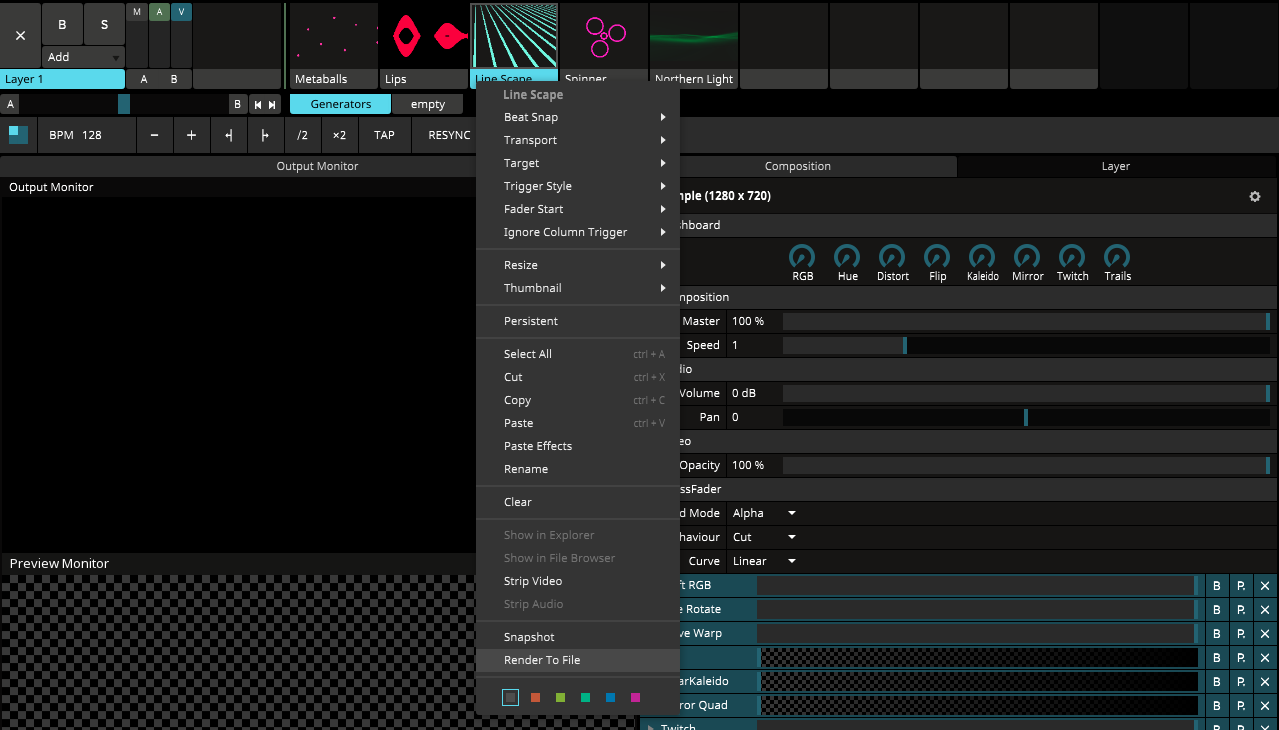Bypass the Rotate effect with its B
The height and width of the screenshot is (730, 1279).
[x=1217, y=609]
